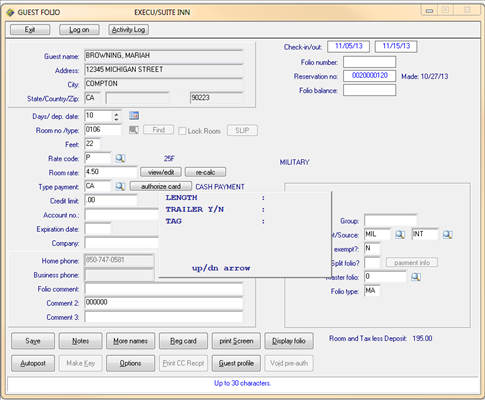The height and width of the screenshot is (400, 485).
Task: Select the Split folio field
Action: pyautogui.click(x=372, y=263)
